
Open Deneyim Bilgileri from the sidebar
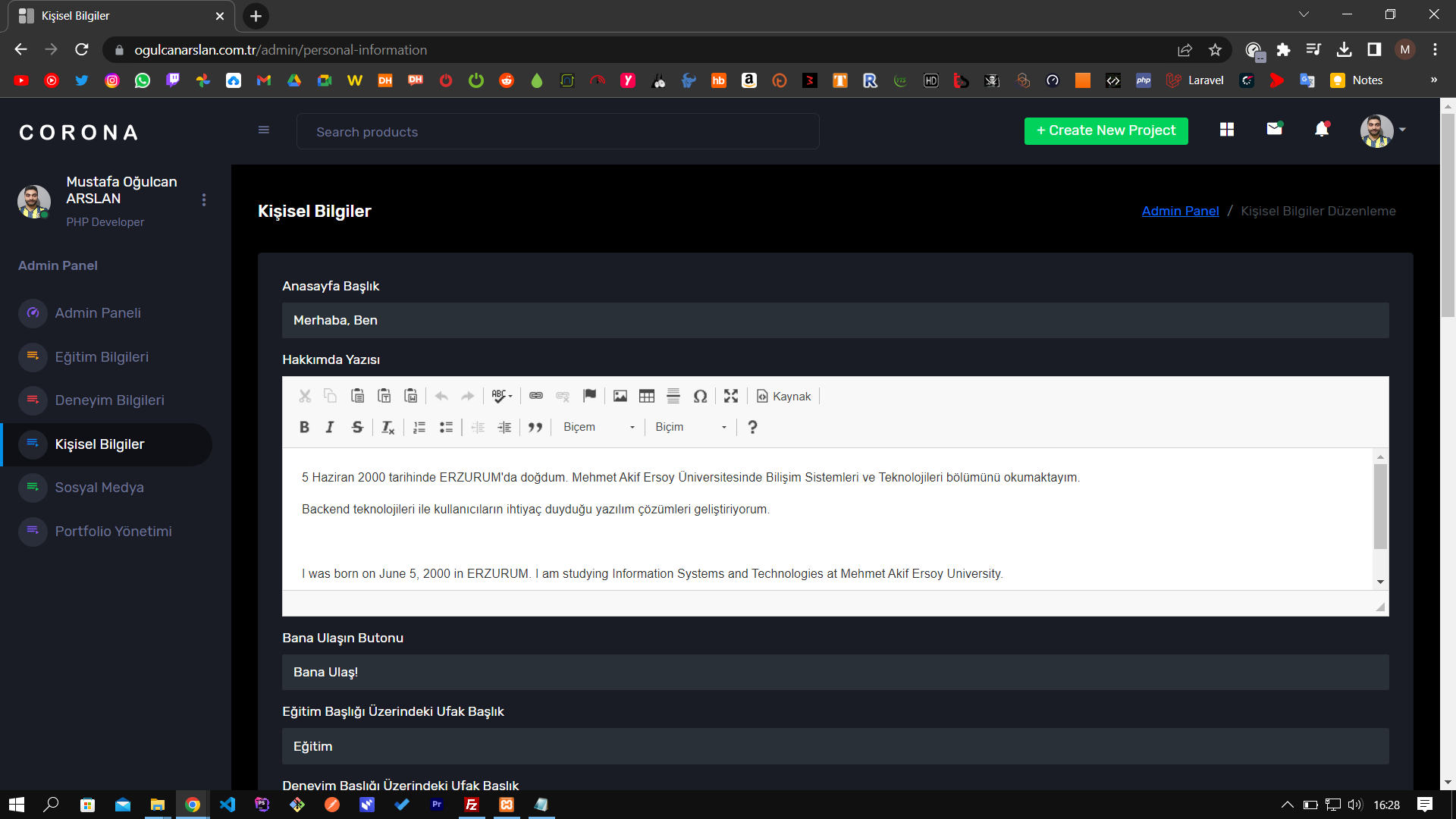109,400
